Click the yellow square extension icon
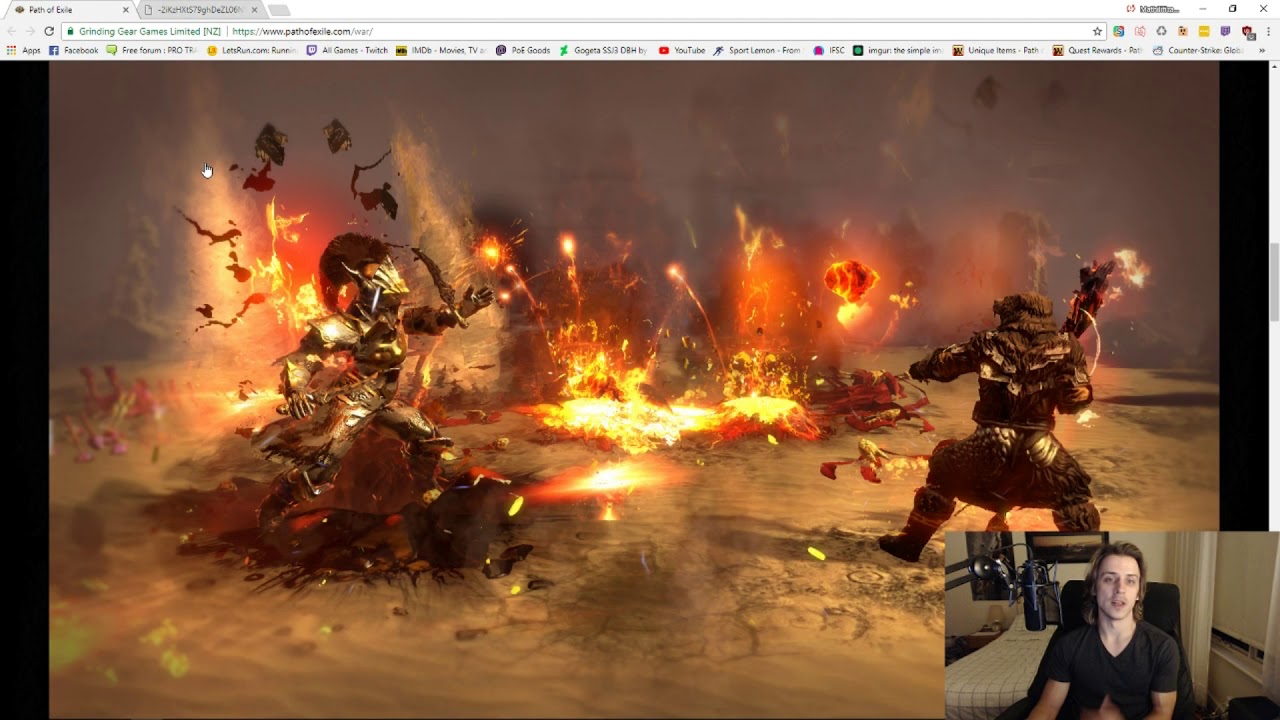The height and width of the screenshot is (720, 1280). click(x=1204, y=31)
